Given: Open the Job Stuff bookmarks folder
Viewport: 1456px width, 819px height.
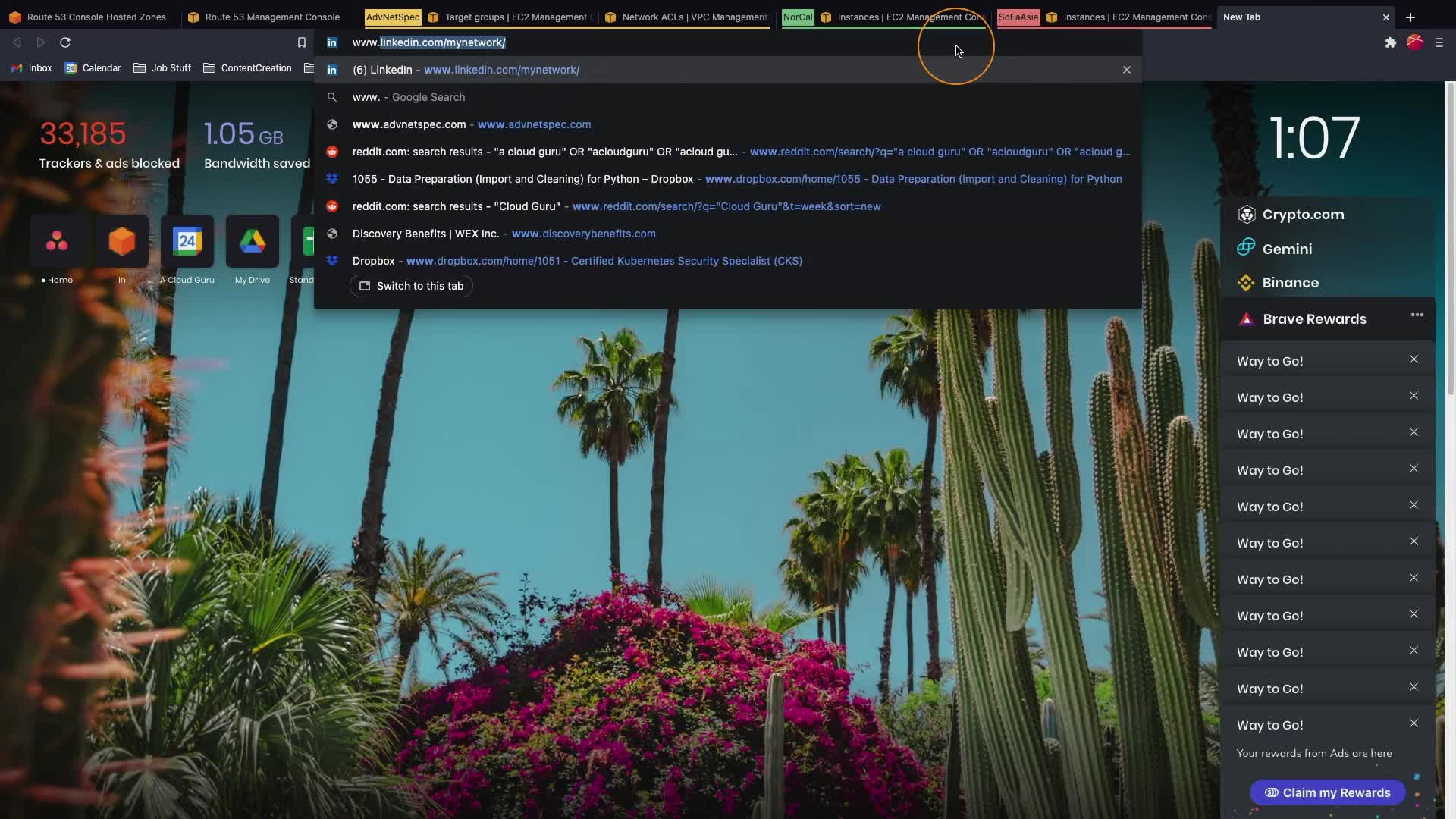Looking at the screenshot, I should [x=162, y=68].
